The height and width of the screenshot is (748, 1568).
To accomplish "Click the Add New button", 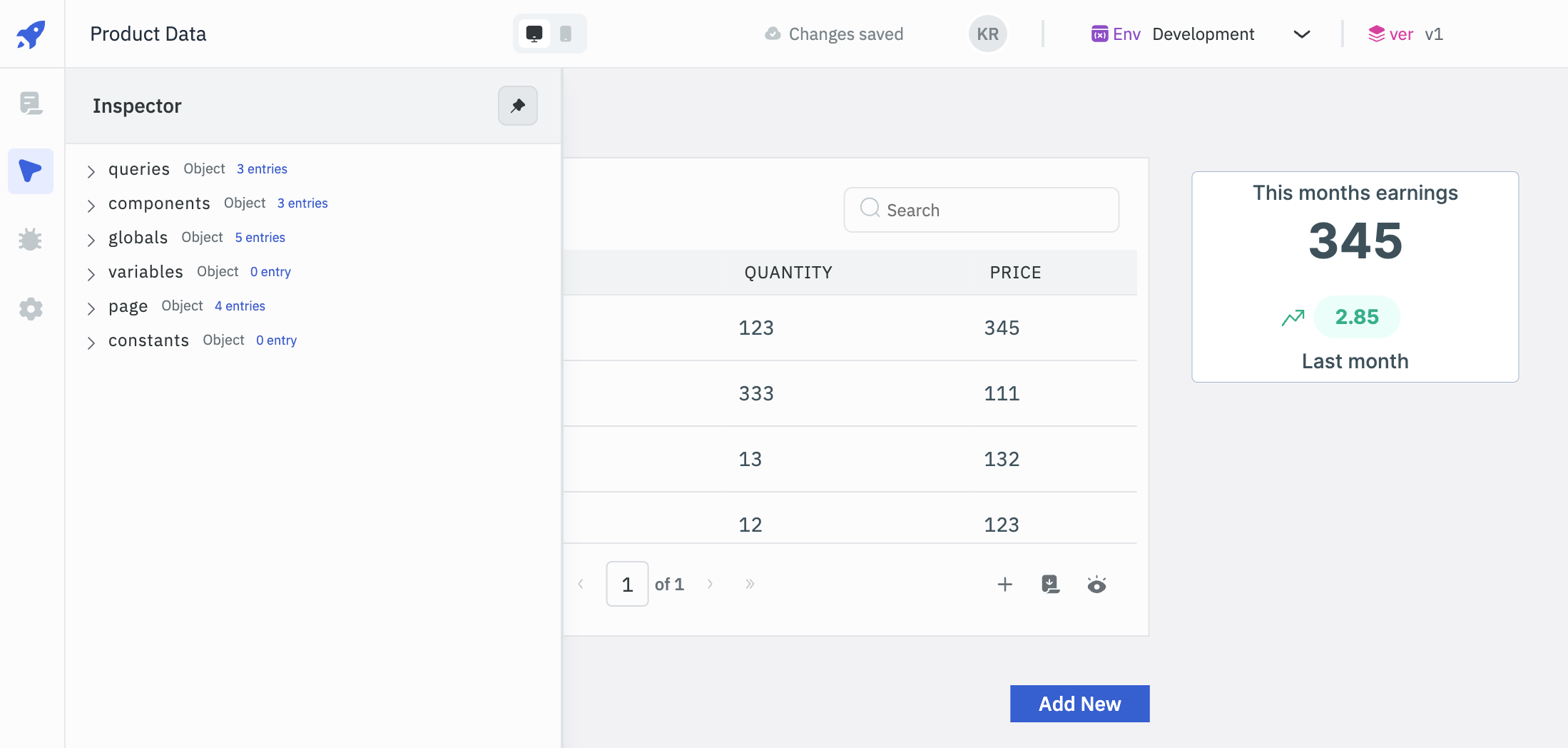I will pos(1079,704).
